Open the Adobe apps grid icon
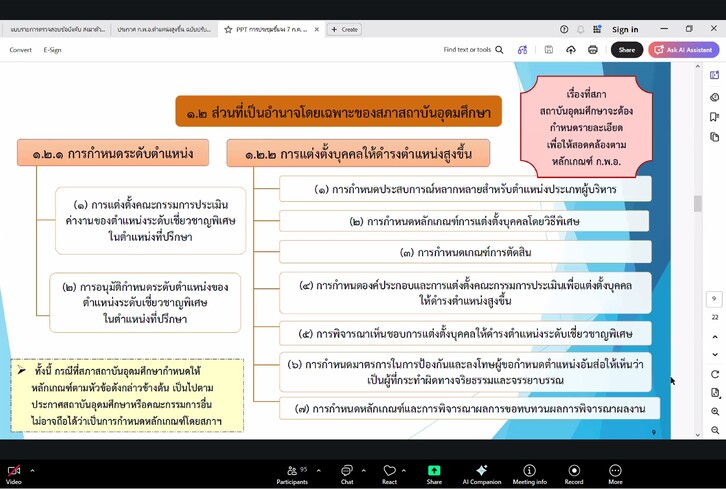This screenshot has width=726, height=489. [x=597, y=29]
